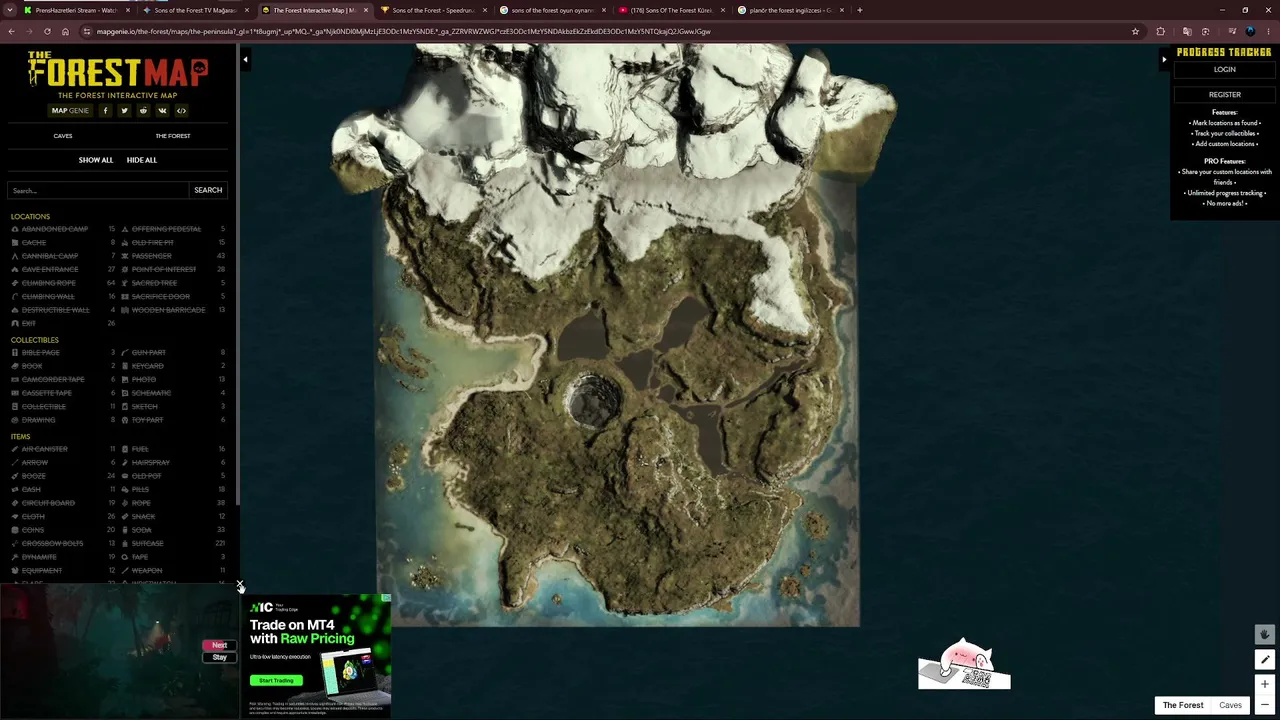Click the Show All button
The image size is (1280, 720).
[96, 160]
